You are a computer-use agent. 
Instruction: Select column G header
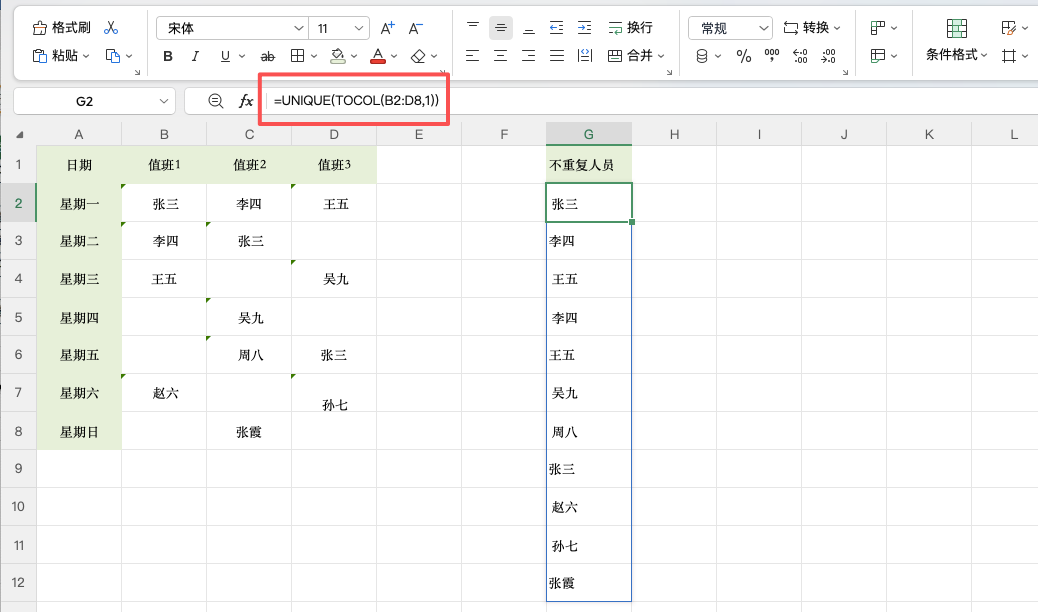[589, 134]
